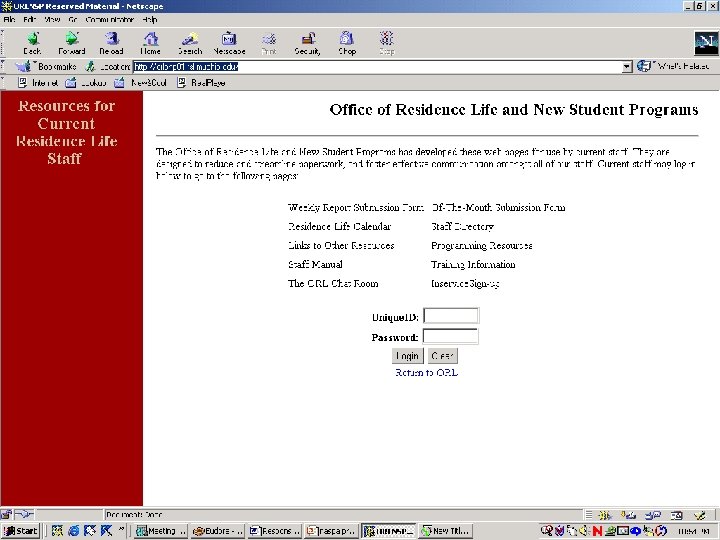Click the Residence Life Calendar text
The image size is (720, 540).
pos(340,226)
